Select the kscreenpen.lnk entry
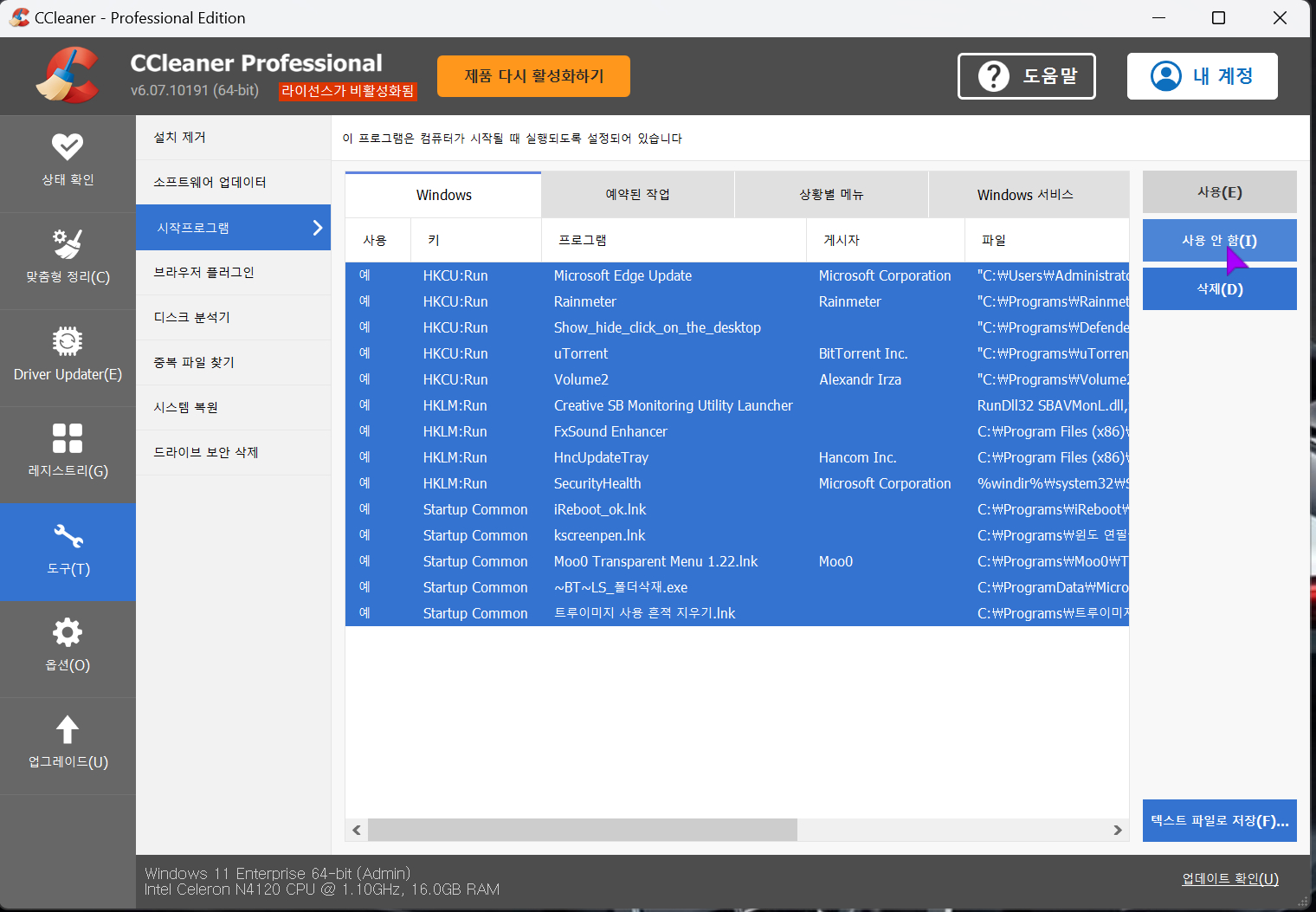This screenshot has width=1316, height=912. click(737, 535)
